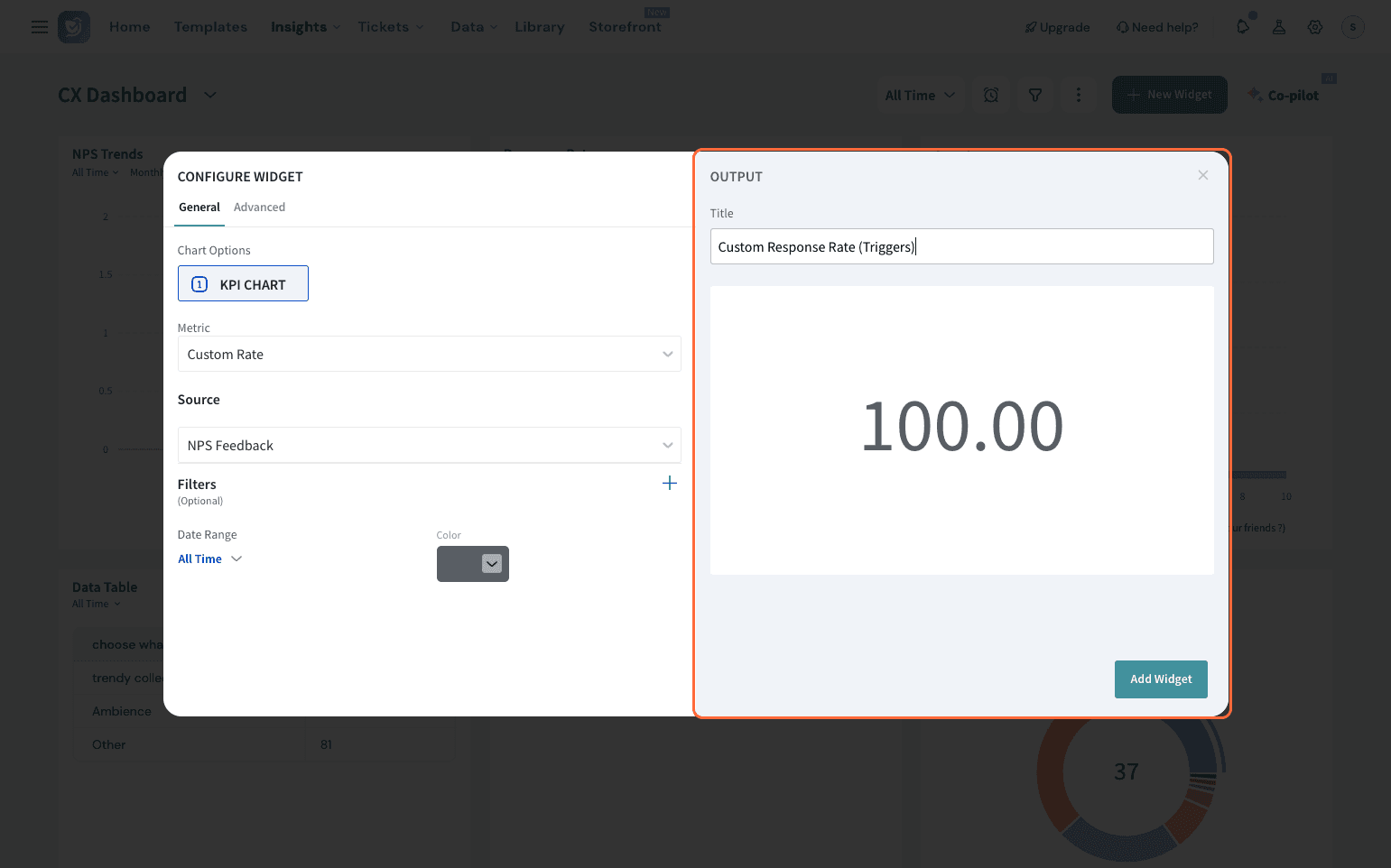
Task: Open the NPS Feedback source dropdown
Action: pos(429,445)
